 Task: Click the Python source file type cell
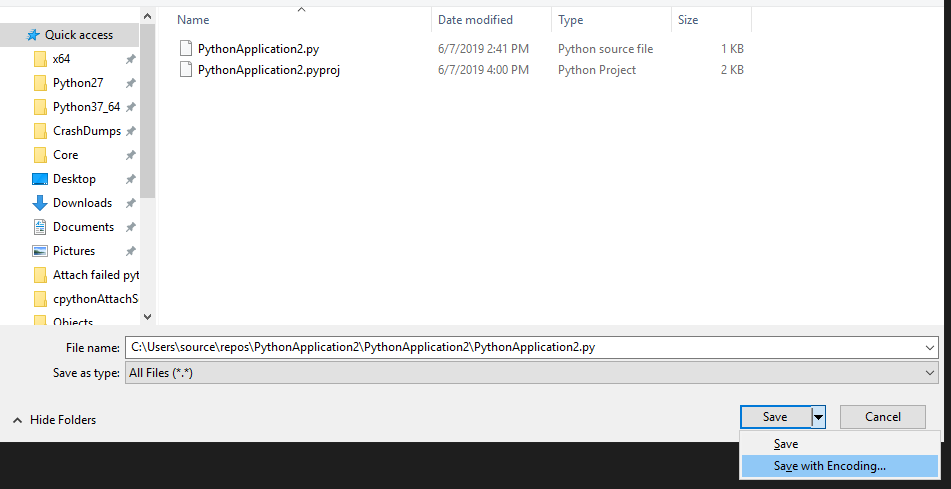(x=605, y=49)
